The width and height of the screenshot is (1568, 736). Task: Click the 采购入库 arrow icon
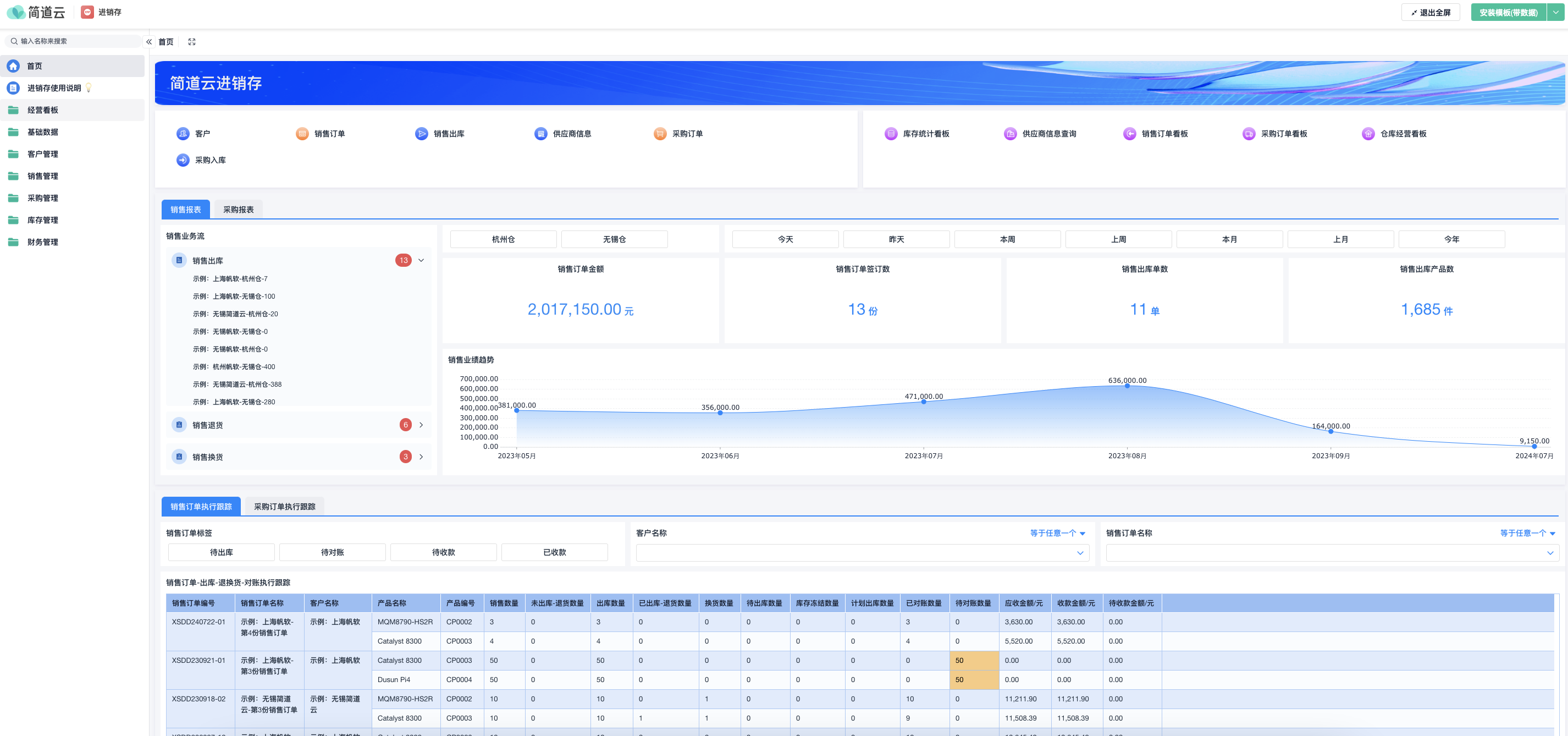183,160
